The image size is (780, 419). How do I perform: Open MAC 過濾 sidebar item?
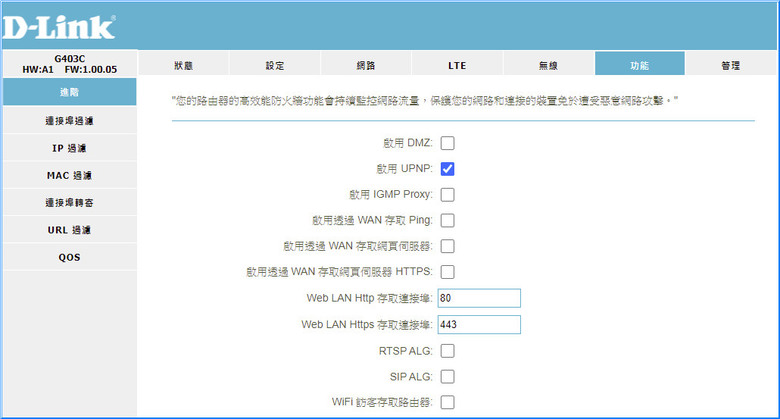70,176
